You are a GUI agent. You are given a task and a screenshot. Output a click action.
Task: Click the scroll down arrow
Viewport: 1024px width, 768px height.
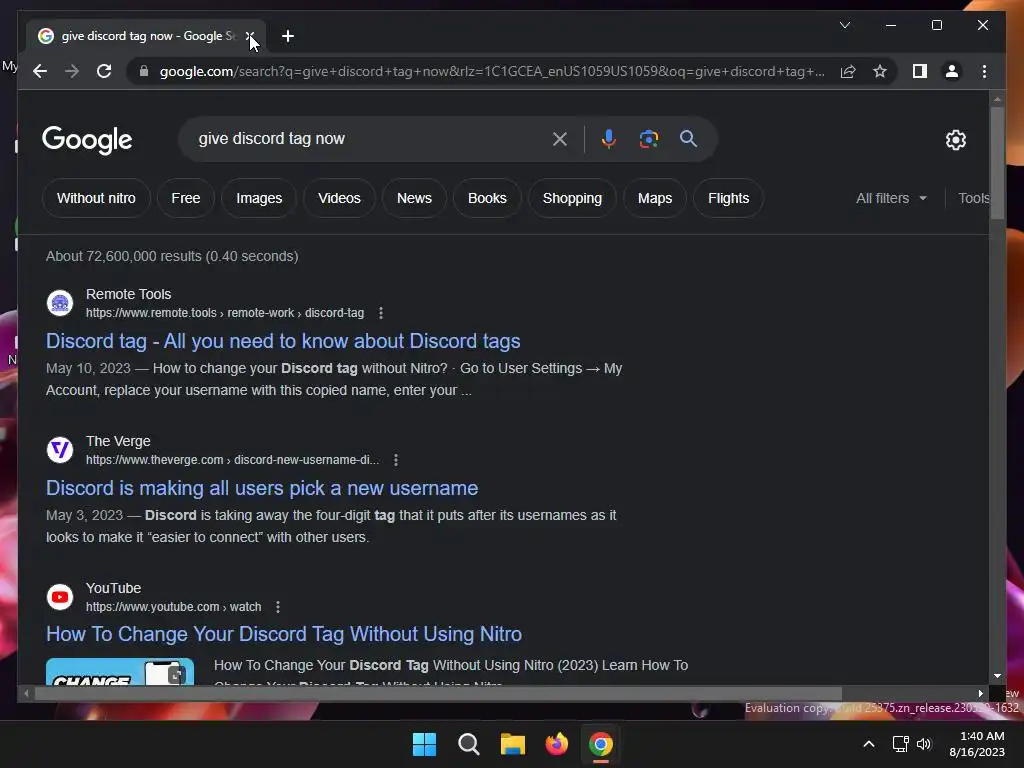997,677
